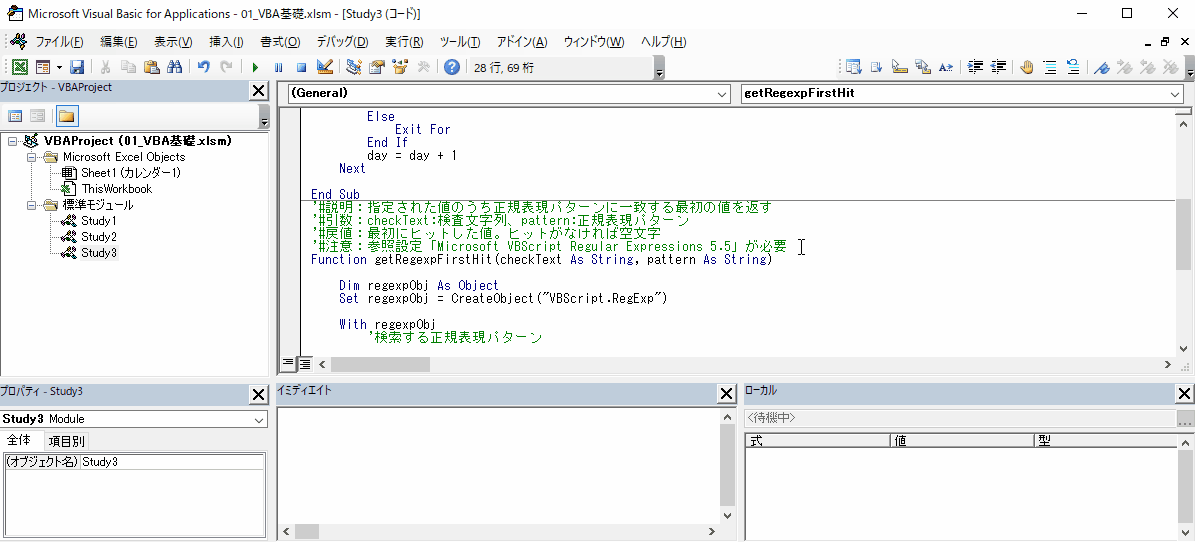
Task: Close the プロジェクト - VBAProject panel
Action: click(259, 91)
